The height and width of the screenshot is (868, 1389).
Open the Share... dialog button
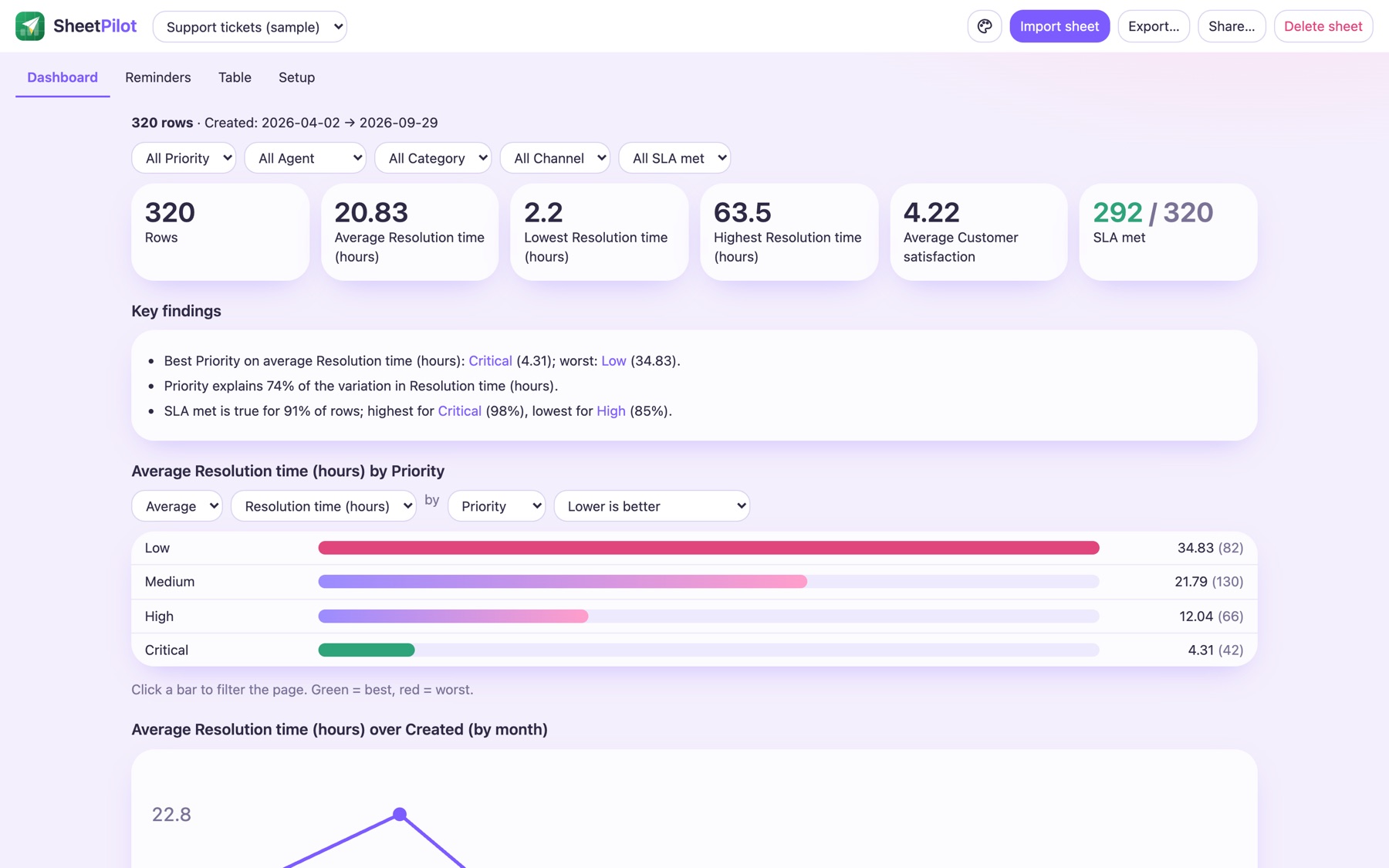point(1232,26)
